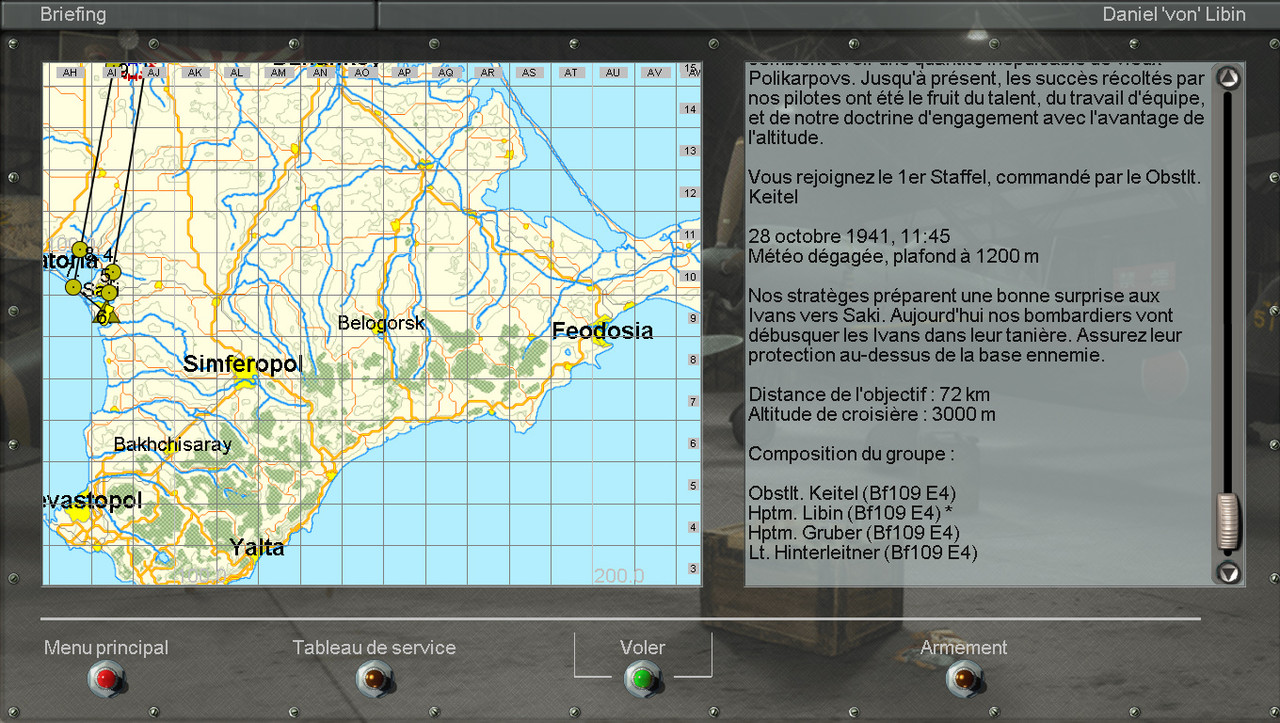The height and width of the screenshot is (723, 1280).
Task: Click grid row number 7
Action: coord(691,402)
